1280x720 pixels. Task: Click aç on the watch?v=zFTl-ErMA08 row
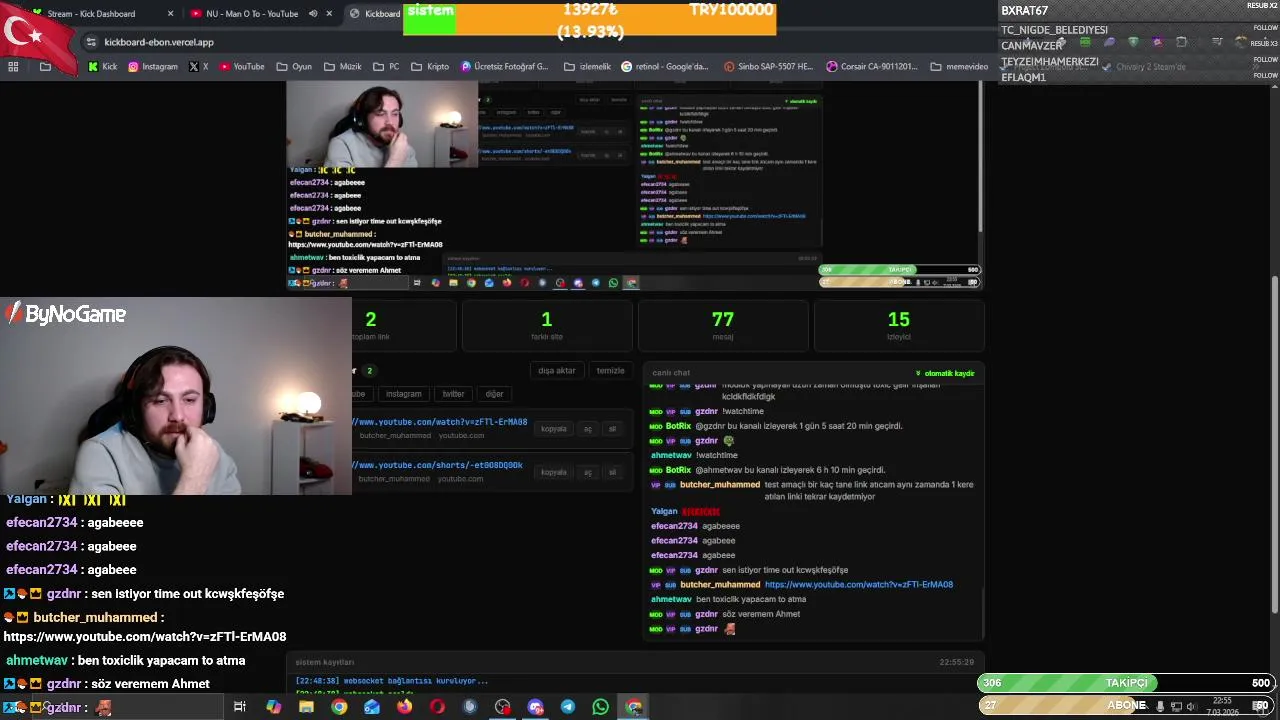588,429
